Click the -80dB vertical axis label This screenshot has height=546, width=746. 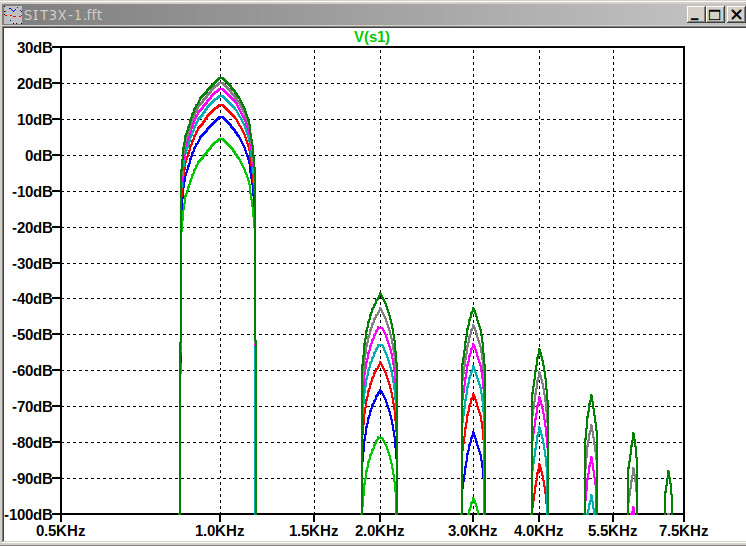[32, 443]
